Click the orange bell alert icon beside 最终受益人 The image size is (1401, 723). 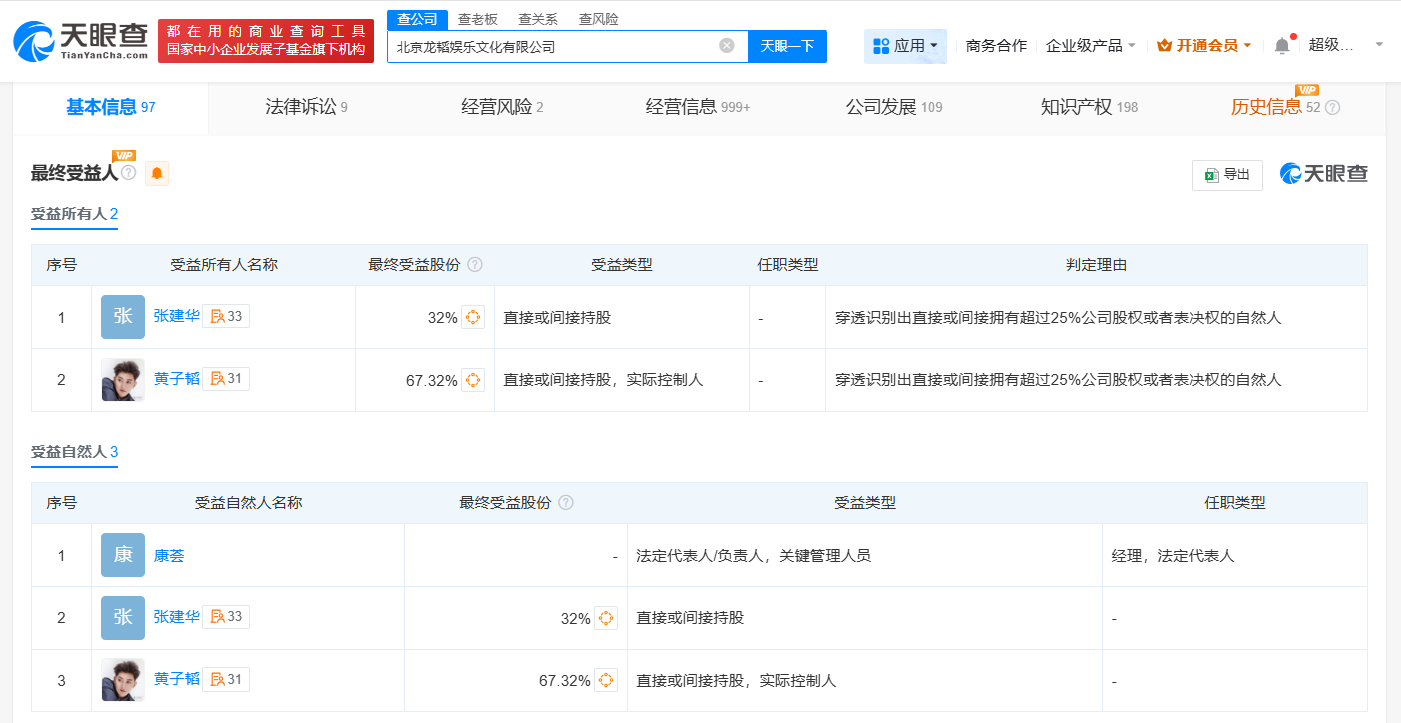[157, 174]
